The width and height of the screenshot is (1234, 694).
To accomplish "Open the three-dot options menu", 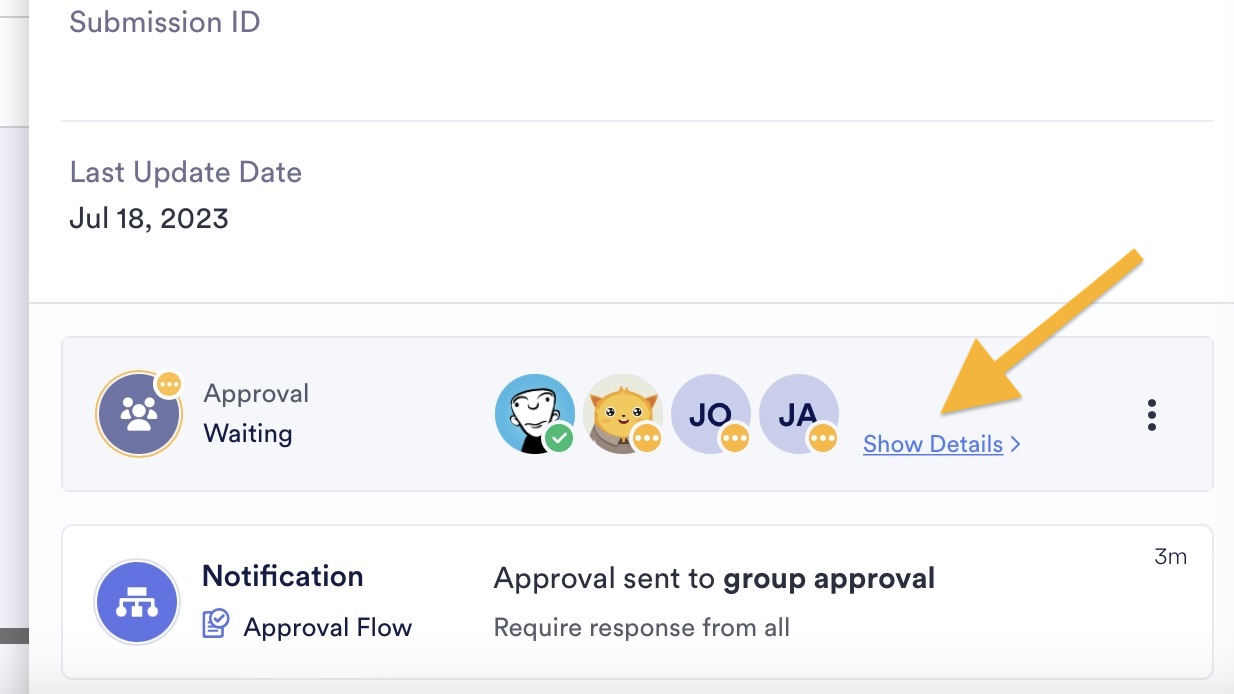I will (1152, 414).
